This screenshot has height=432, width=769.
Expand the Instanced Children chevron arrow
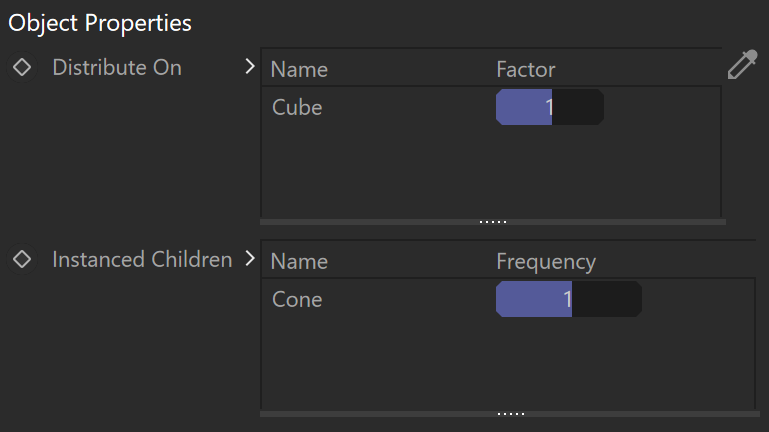250,258
